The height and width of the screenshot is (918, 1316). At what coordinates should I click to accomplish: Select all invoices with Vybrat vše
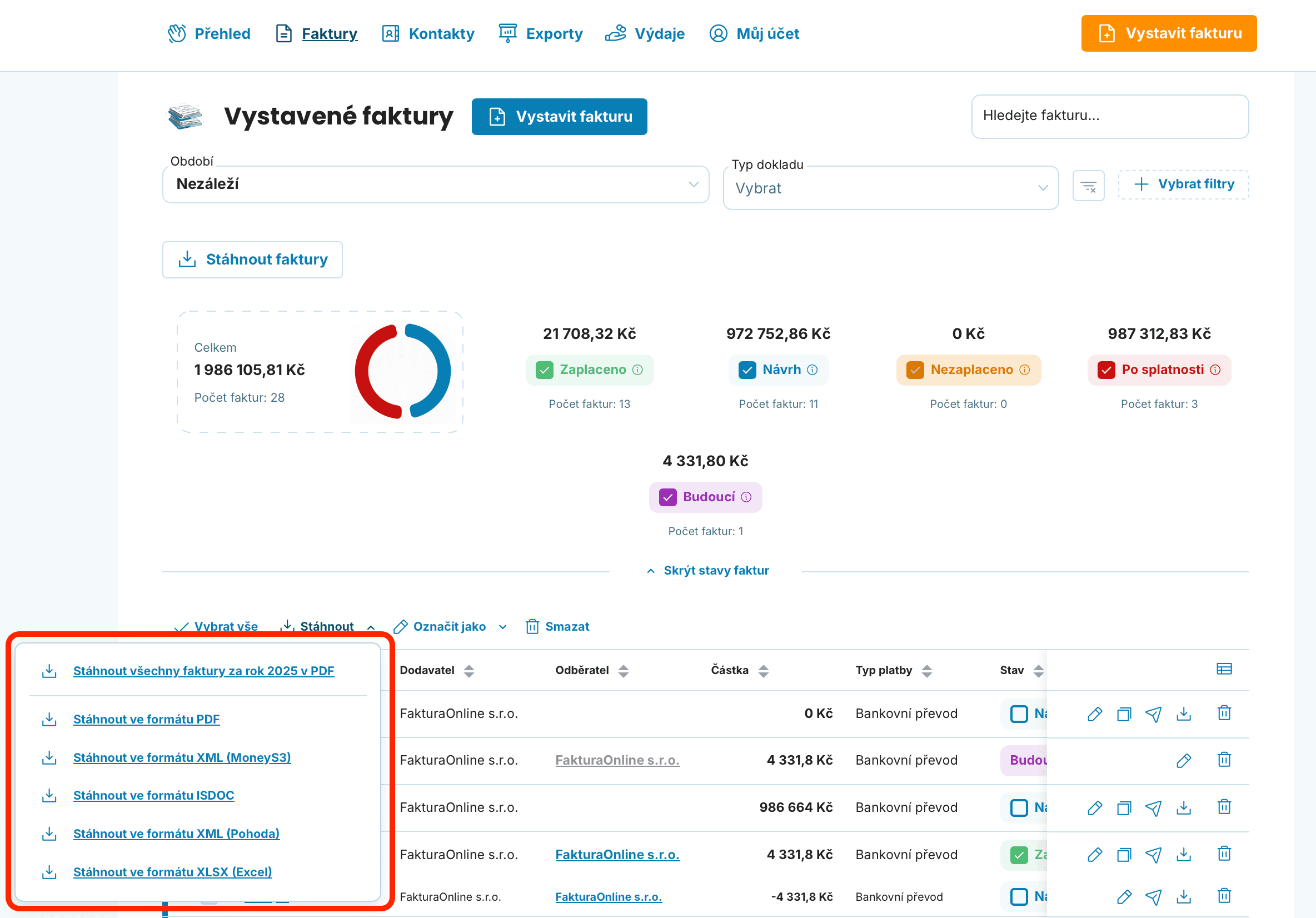216,626
